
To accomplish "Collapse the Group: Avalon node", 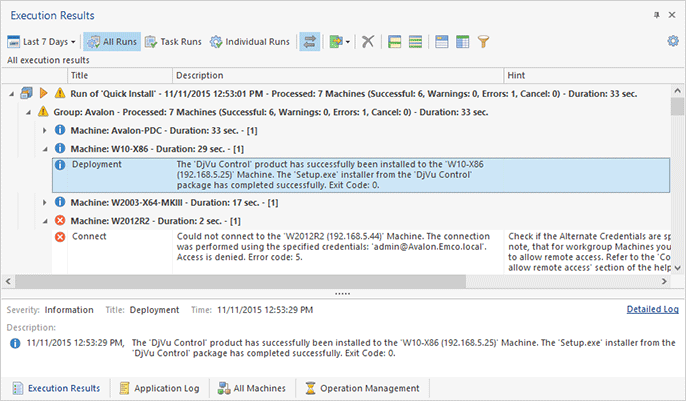I will point(28,112).
